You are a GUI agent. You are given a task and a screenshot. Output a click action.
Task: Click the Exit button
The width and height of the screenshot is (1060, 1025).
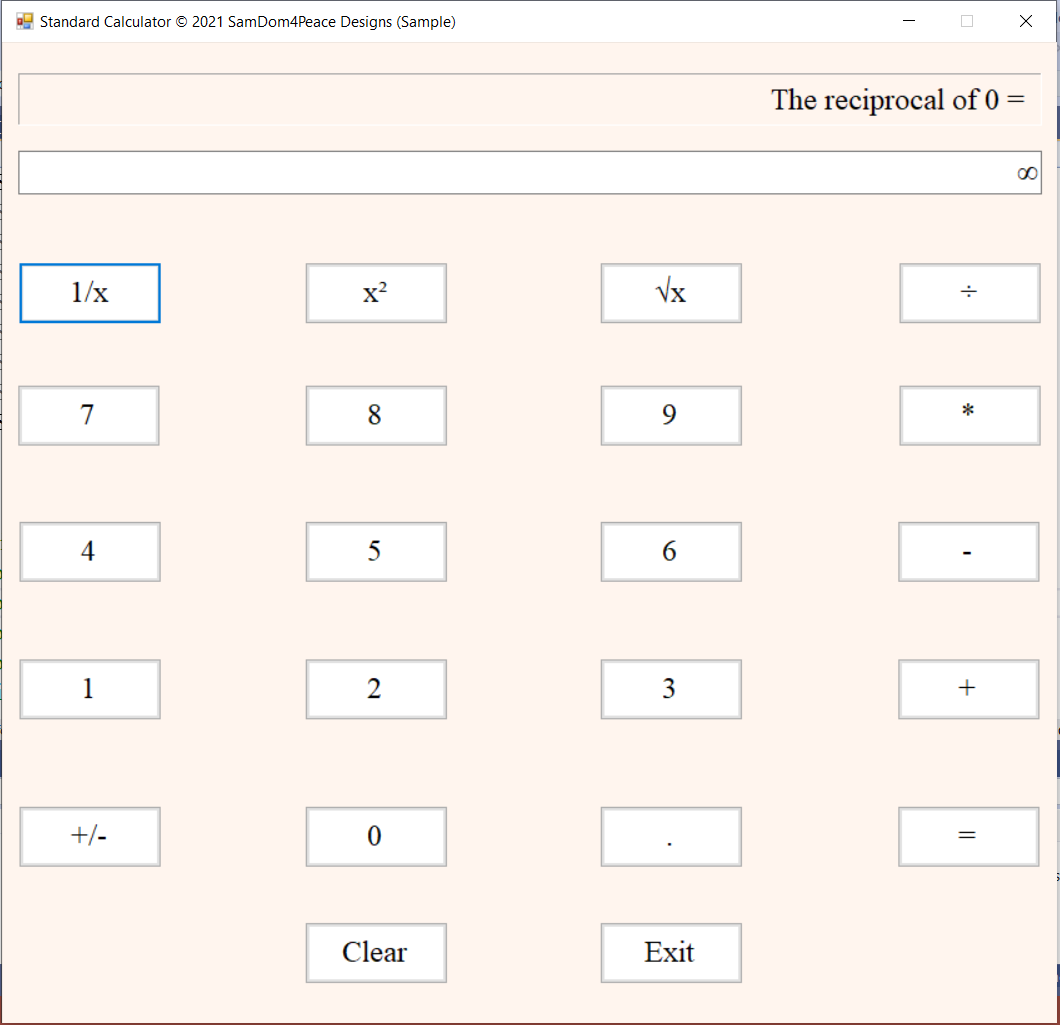point(670,953)
